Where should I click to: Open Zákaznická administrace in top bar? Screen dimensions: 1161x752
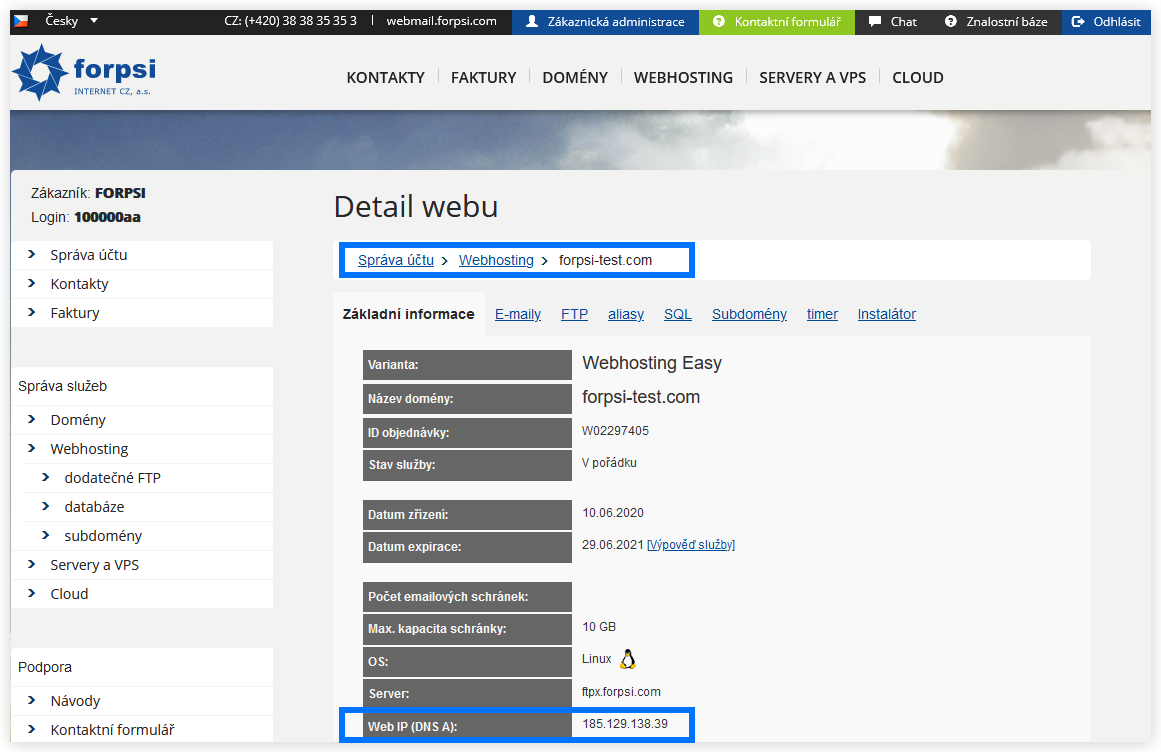(x=606, y=21)
